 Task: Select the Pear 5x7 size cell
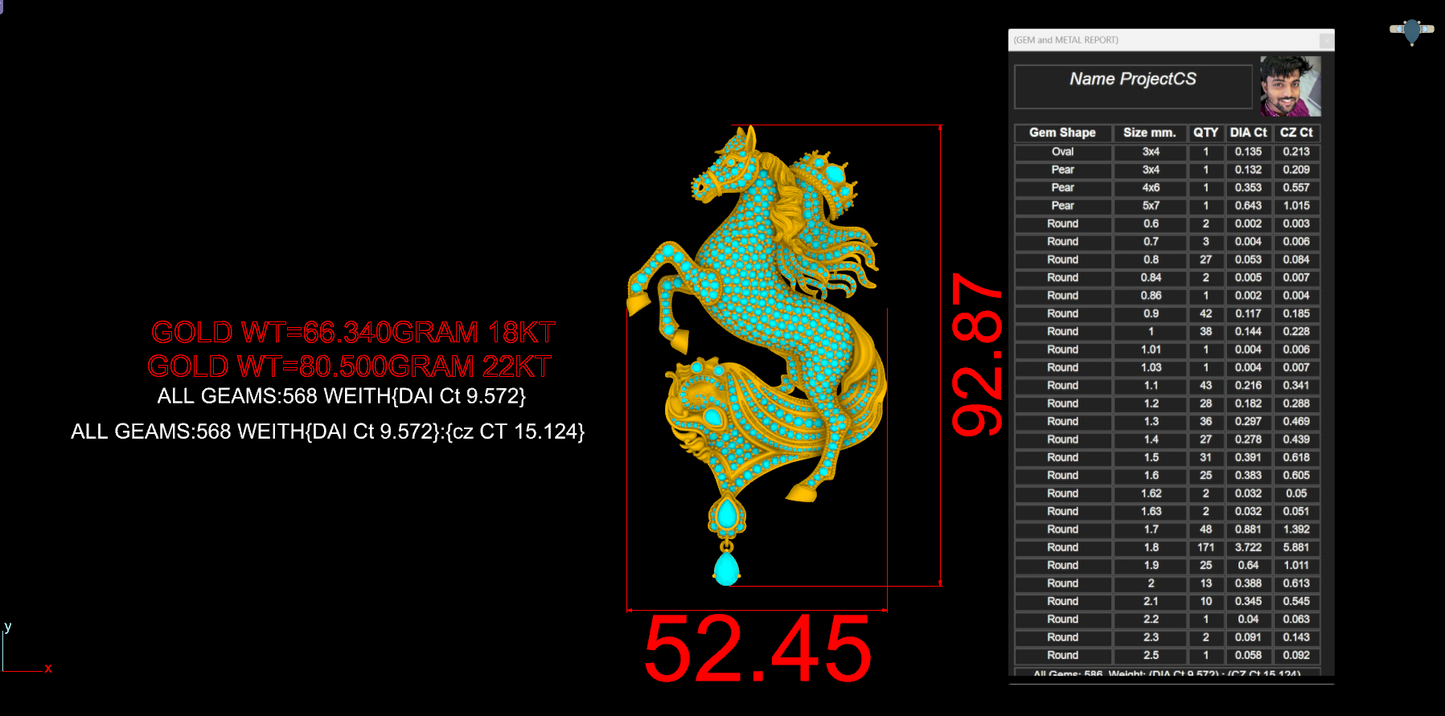point(1150,206)
